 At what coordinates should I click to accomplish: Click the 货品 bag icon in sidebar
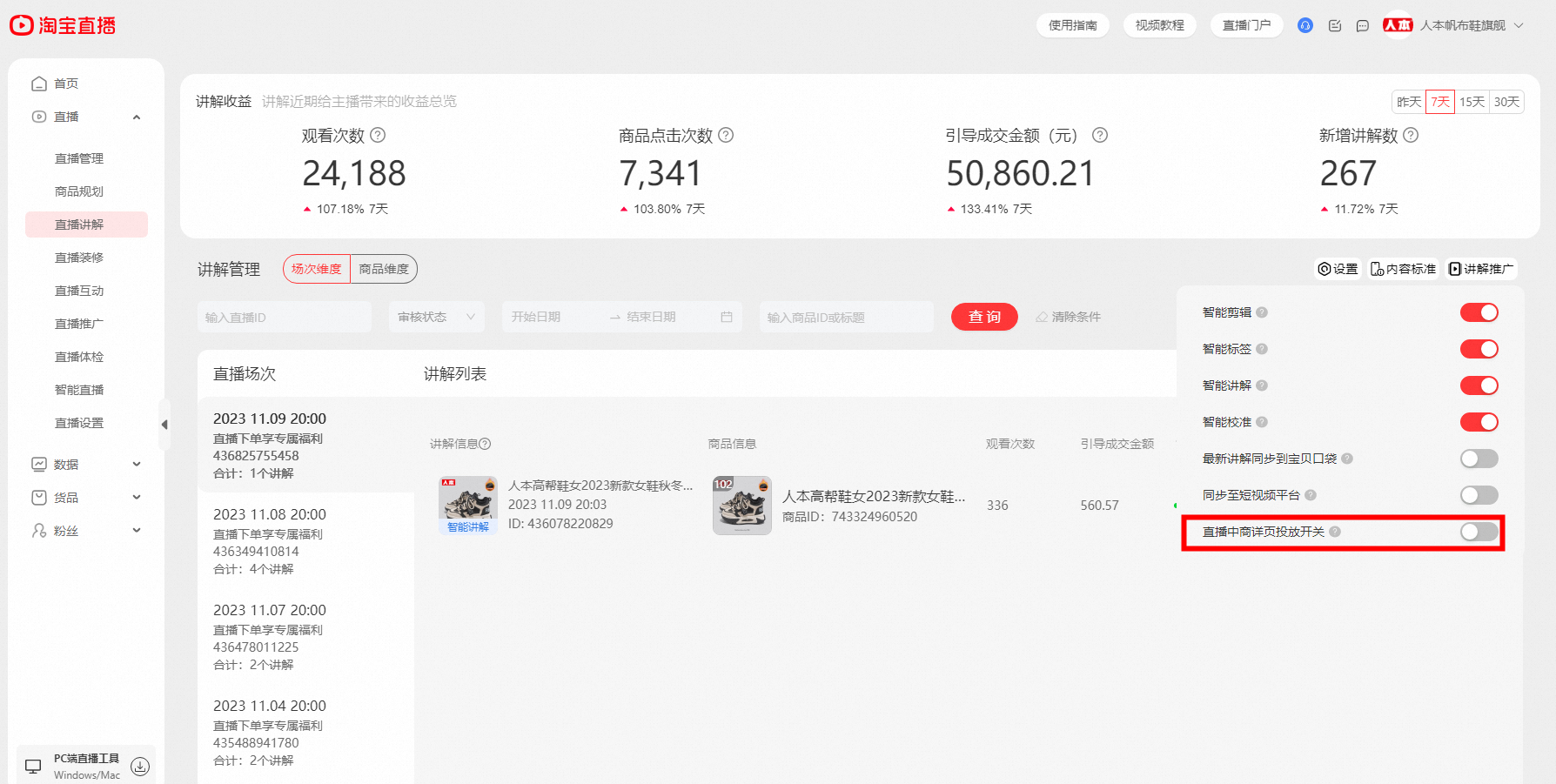coord(39,498)
